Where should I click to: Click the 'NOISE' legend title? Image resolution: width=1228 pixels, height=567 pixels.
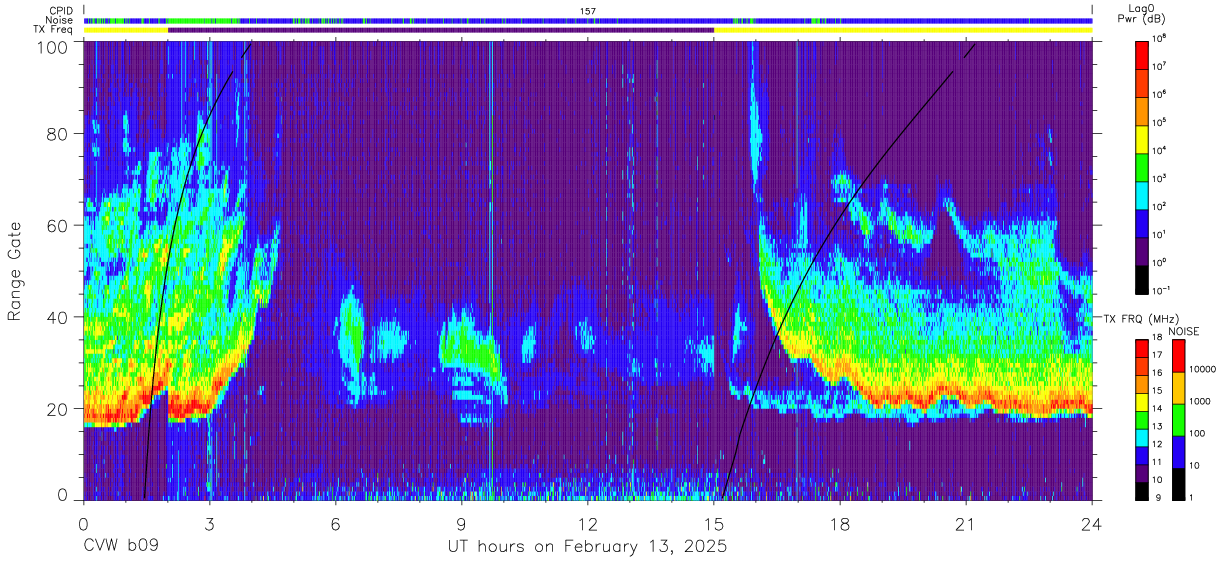tap(1185, 331)
